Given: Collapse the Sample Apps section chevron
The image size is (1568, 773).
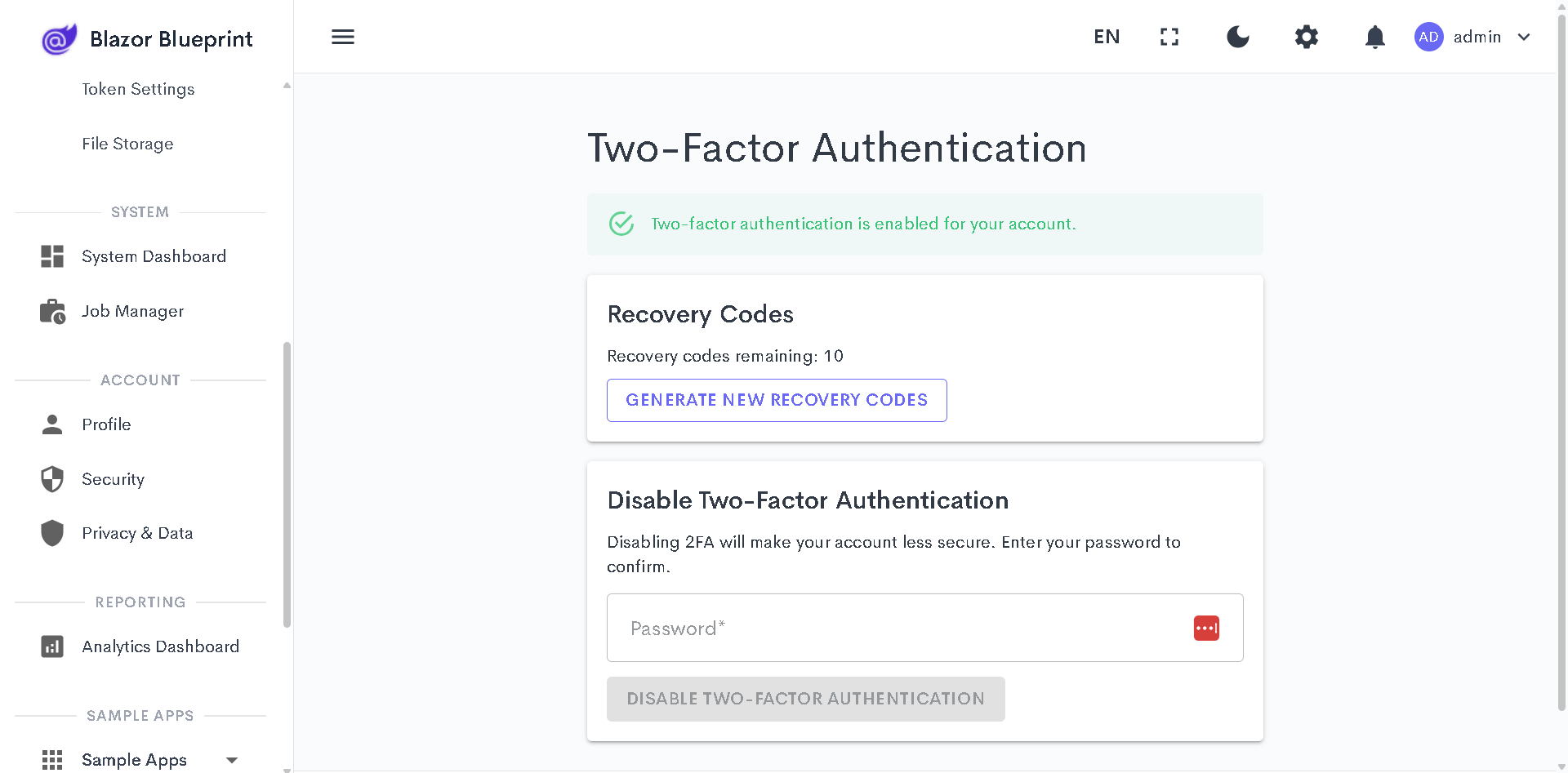Looking at the screenshot, I should click(232, 760).
